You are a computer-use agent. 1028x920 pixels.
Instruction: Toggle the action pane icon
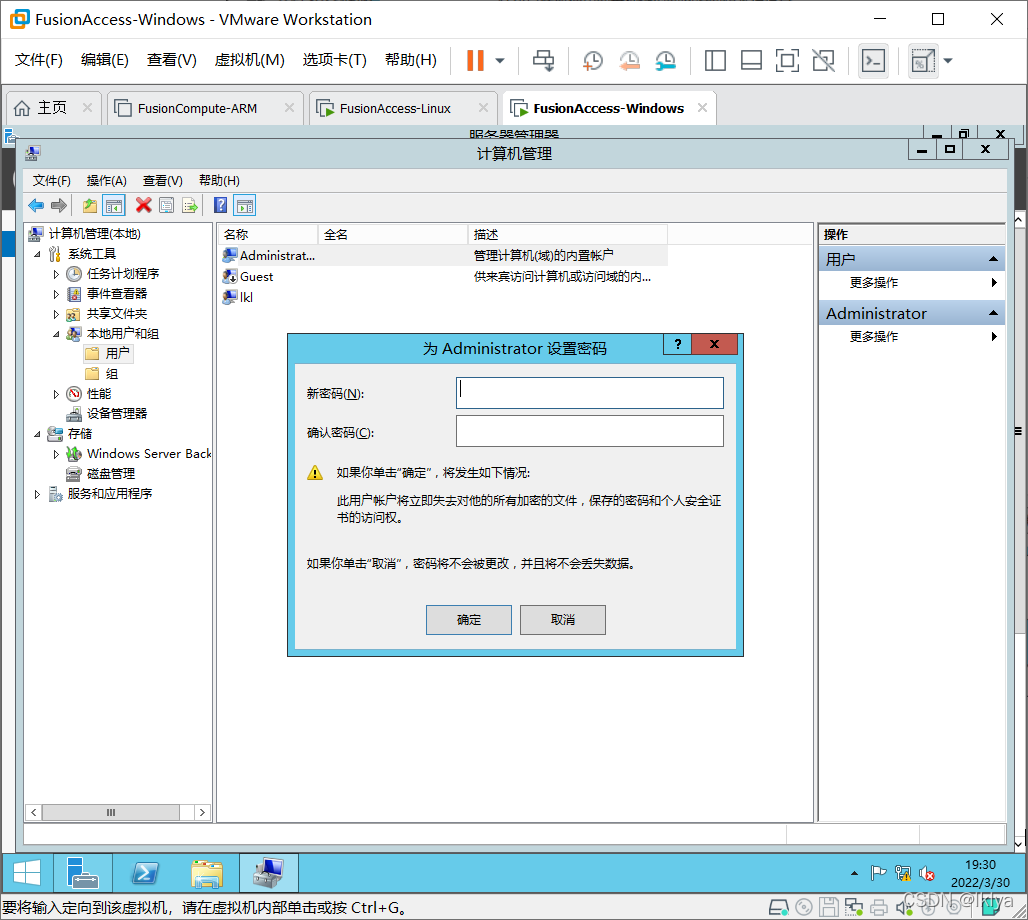(245, 206)
